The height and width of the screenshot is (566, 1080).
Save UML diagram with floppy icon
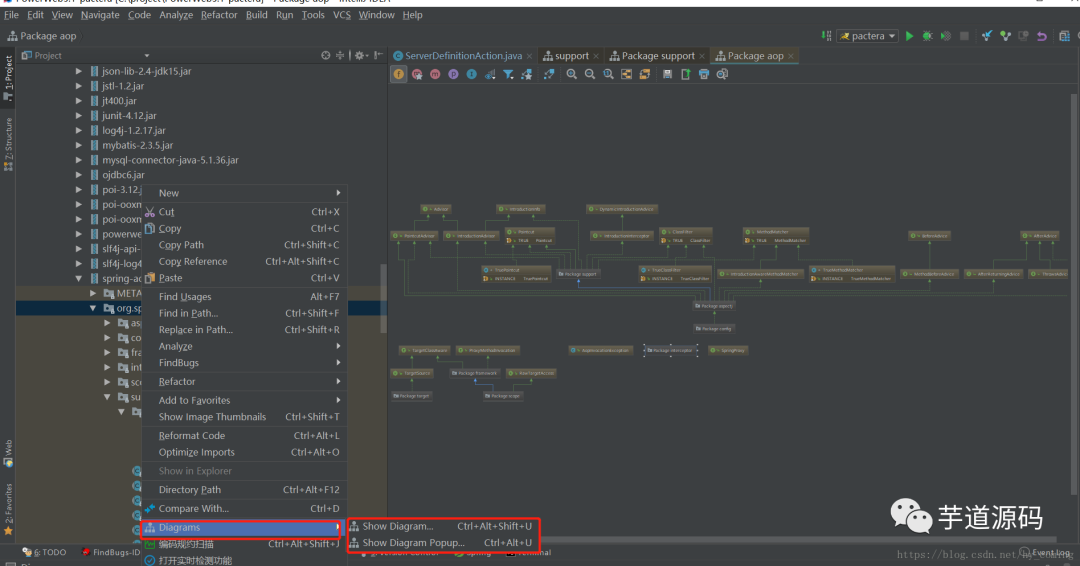667,74
